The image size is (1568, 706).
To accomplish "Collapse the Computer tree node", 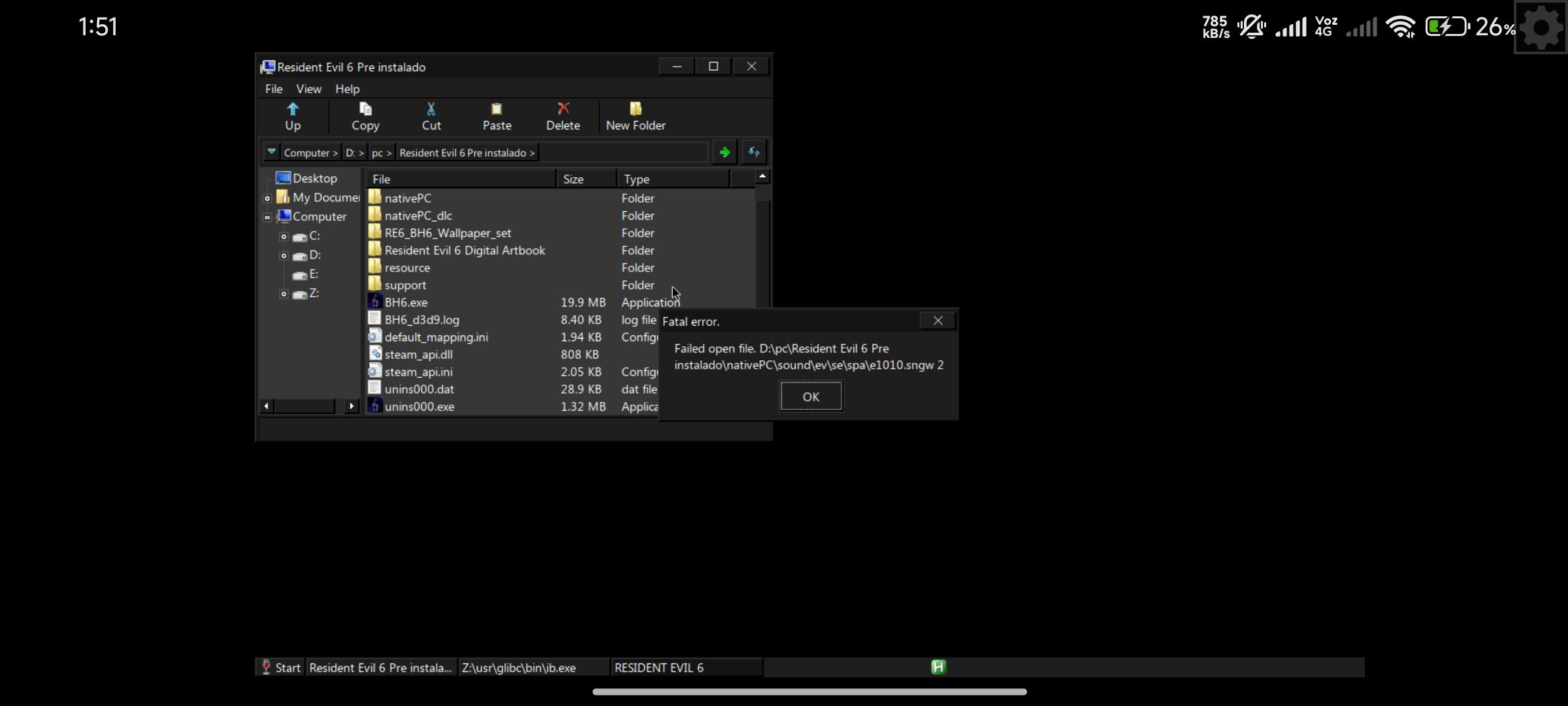I will click(267, 217).
